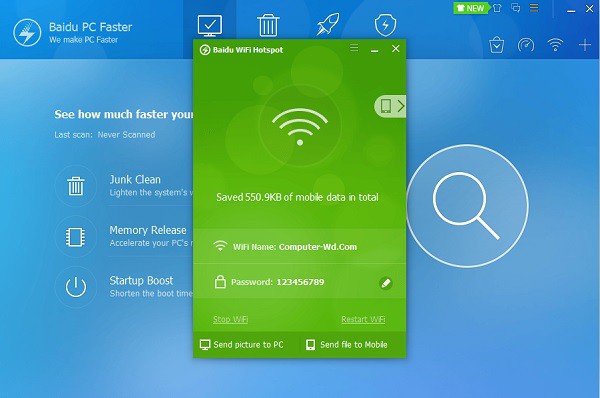600x398 pixels.
Task: Open the WiFi Hotspot window menu icon
Action: [354, 48]
